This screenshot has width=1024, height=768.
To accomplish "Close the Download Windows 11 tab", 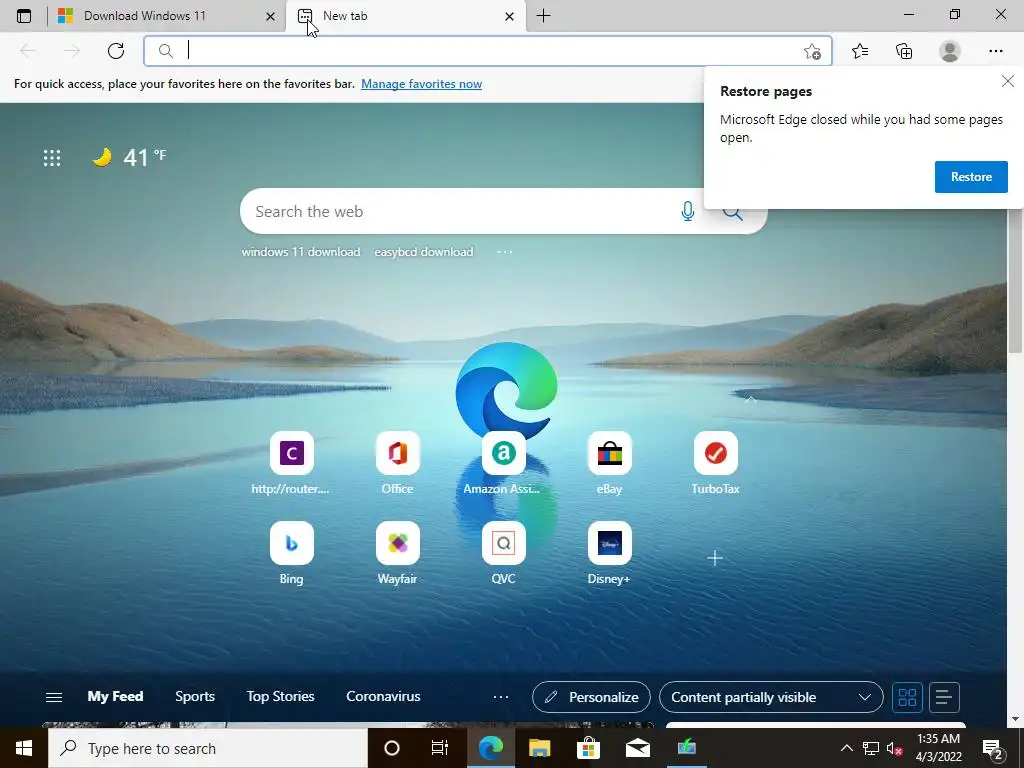I will tap(270, 16).
